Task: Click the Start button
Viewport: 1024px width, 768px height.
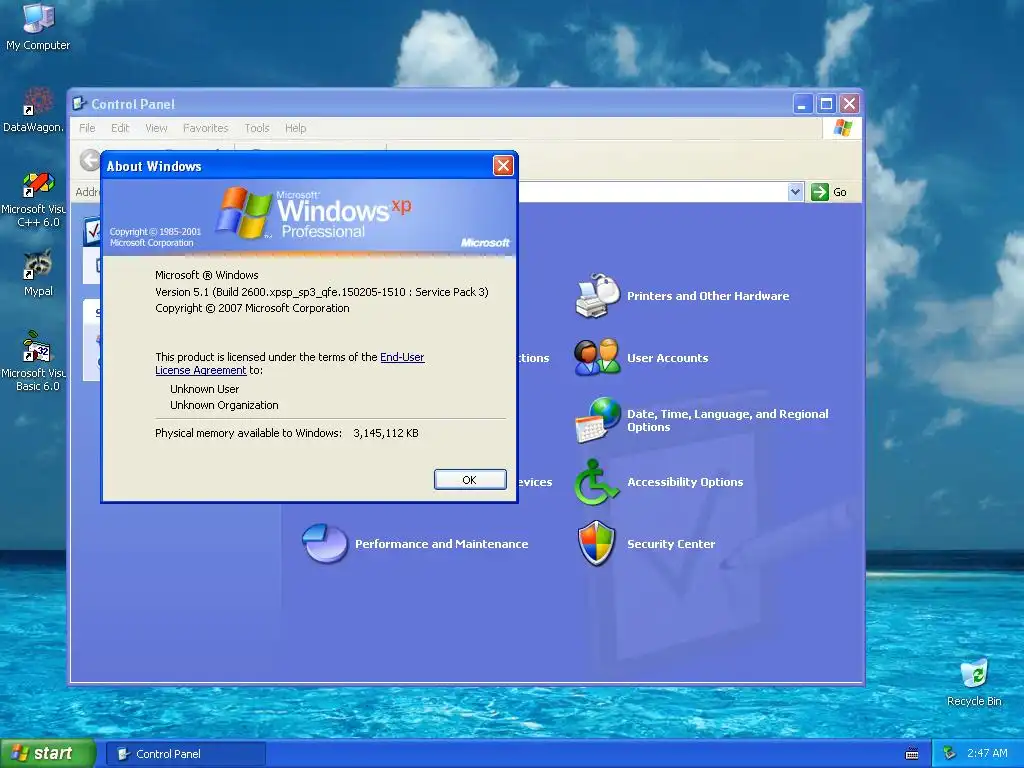Action: 48,754
